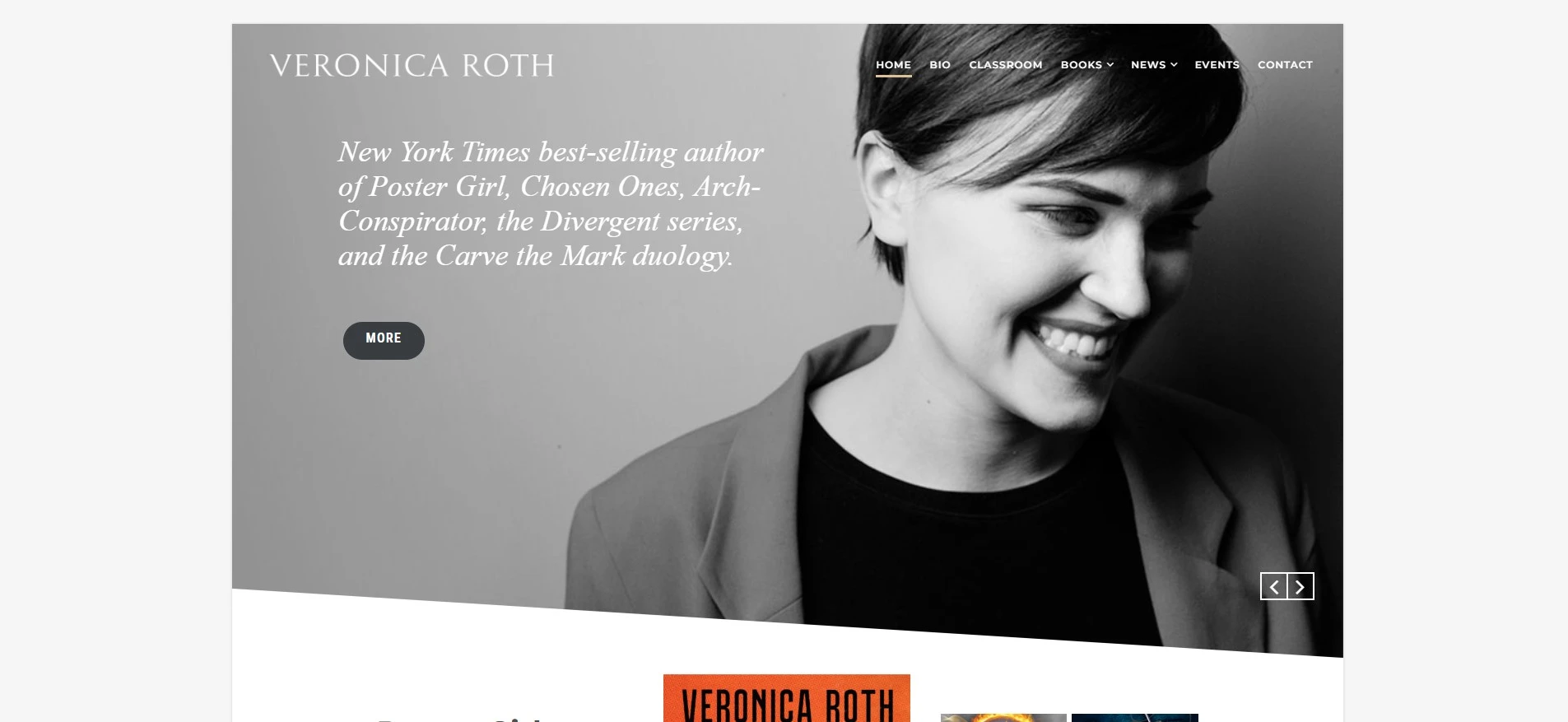Open the Contact page
Screen dimensions: 1568x722
1285,65
